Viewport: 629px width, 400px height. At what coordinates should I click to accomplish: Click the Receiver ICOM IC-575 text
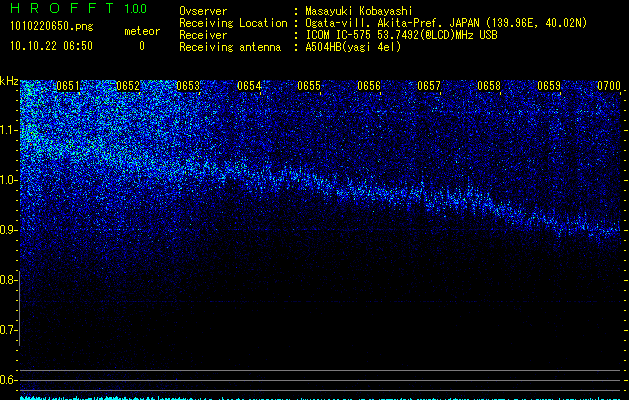click(x=401, y=35)
